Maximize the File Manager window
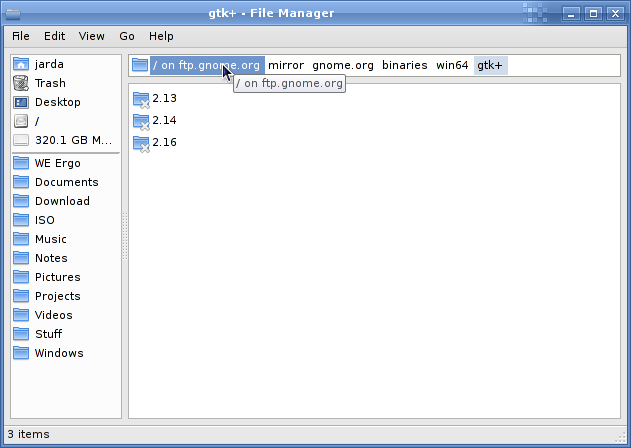Viewport: 631px width, 448px height. [x=593, y=14]
